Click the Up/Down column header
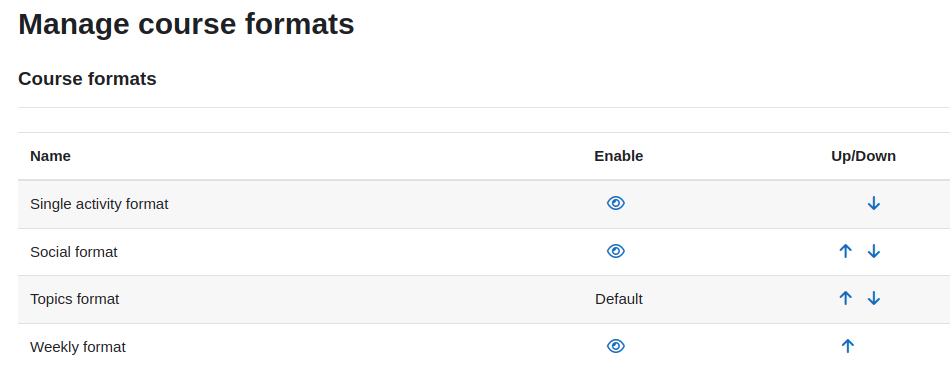 [863, 156]
